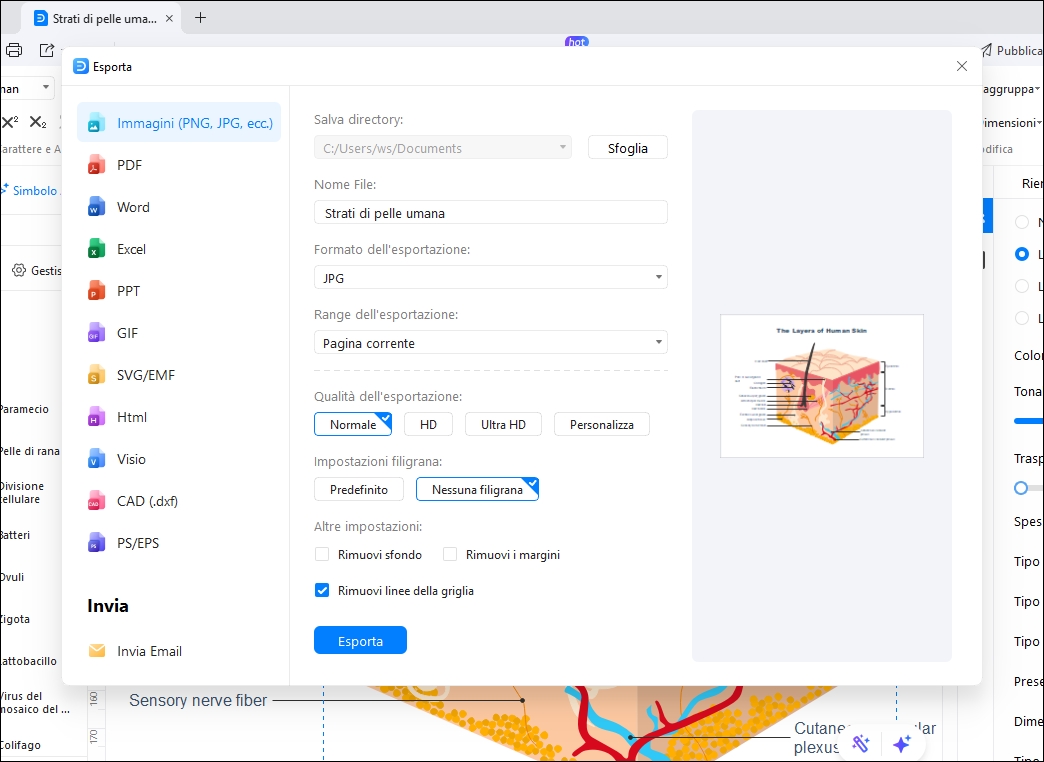Screen dimensions: 1044x762
Task: Click the Invia Email icon
Action: (x=97, y=650)
